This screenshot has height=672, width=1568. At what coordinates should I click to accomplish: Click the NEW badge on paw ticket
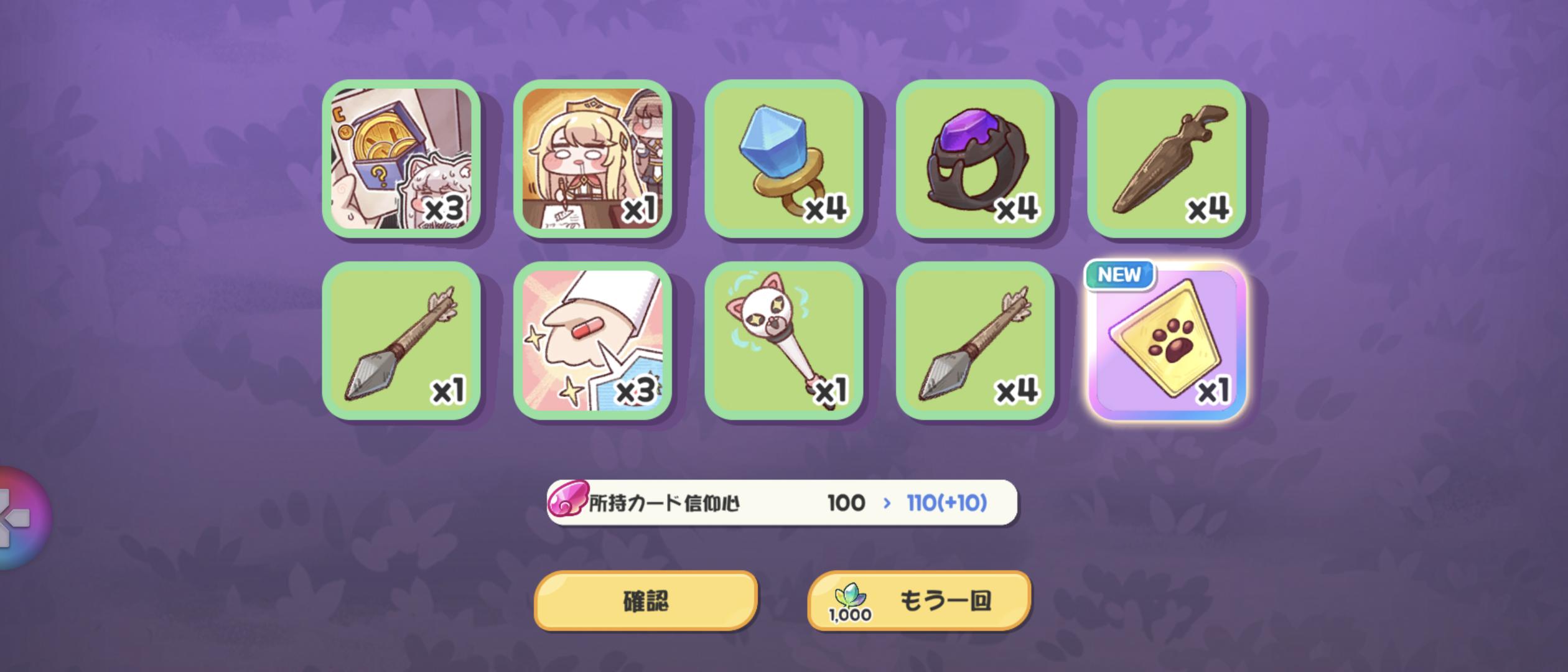point(1119,274)
